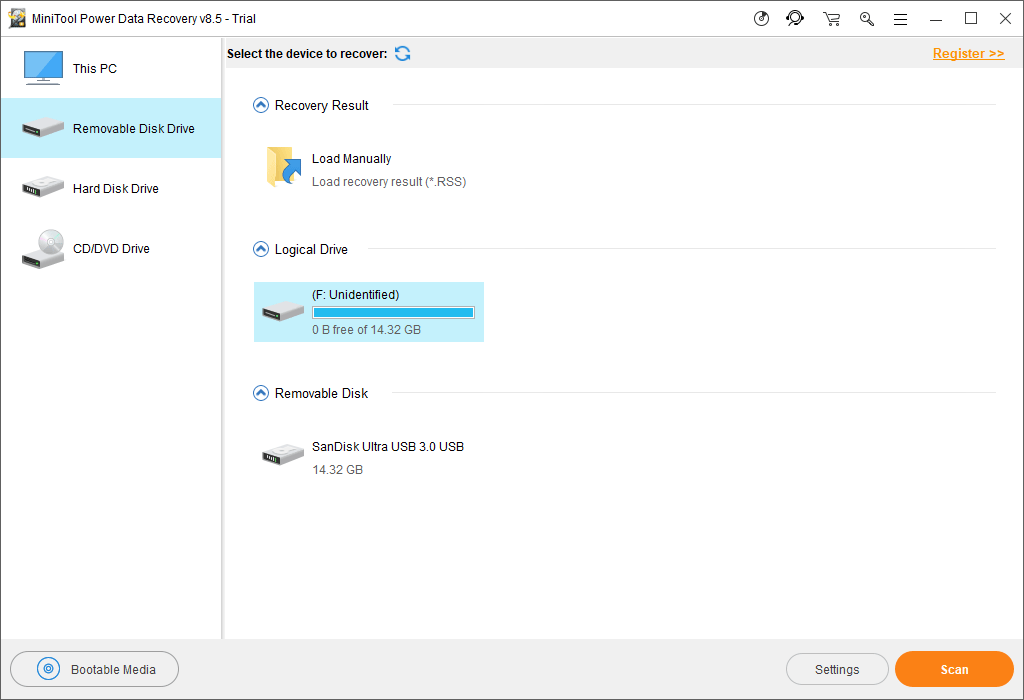This screenshot has width=1024, height=700.
Task: Click '0 B free of 14.32 GB' text
Action: click(x=366, y=330)
